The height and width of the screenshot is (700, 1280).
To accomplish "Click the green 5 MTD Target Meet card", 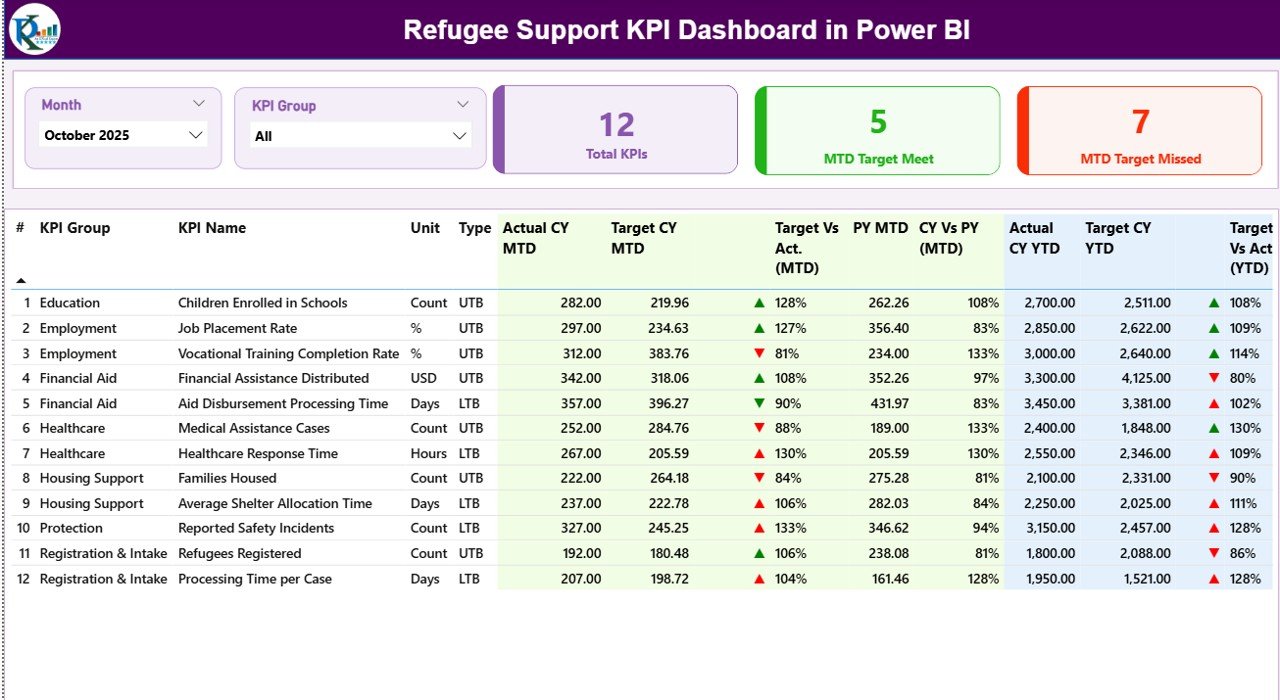I will coord(877,129).
